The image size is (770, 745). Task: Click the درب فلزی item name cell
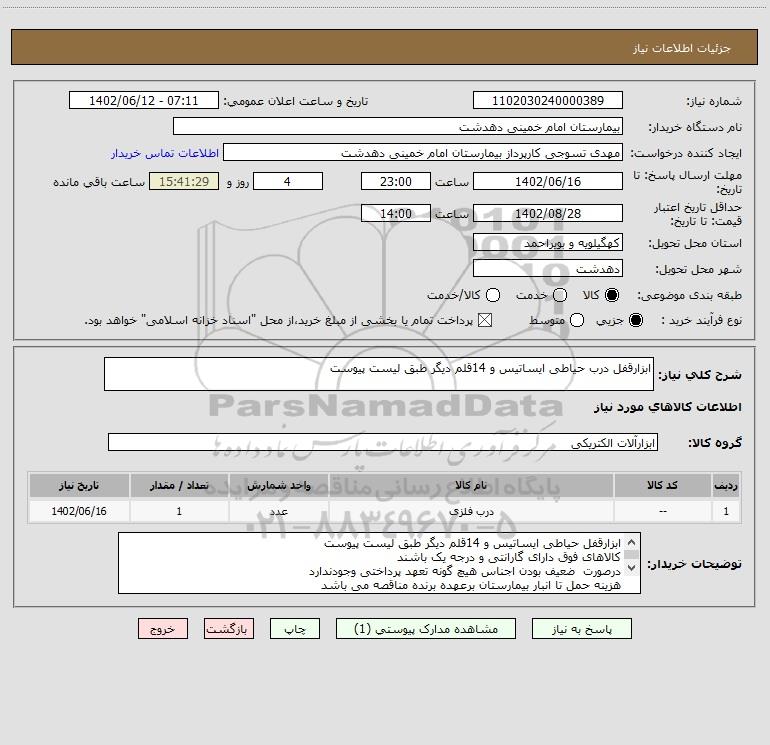(470, 511)
